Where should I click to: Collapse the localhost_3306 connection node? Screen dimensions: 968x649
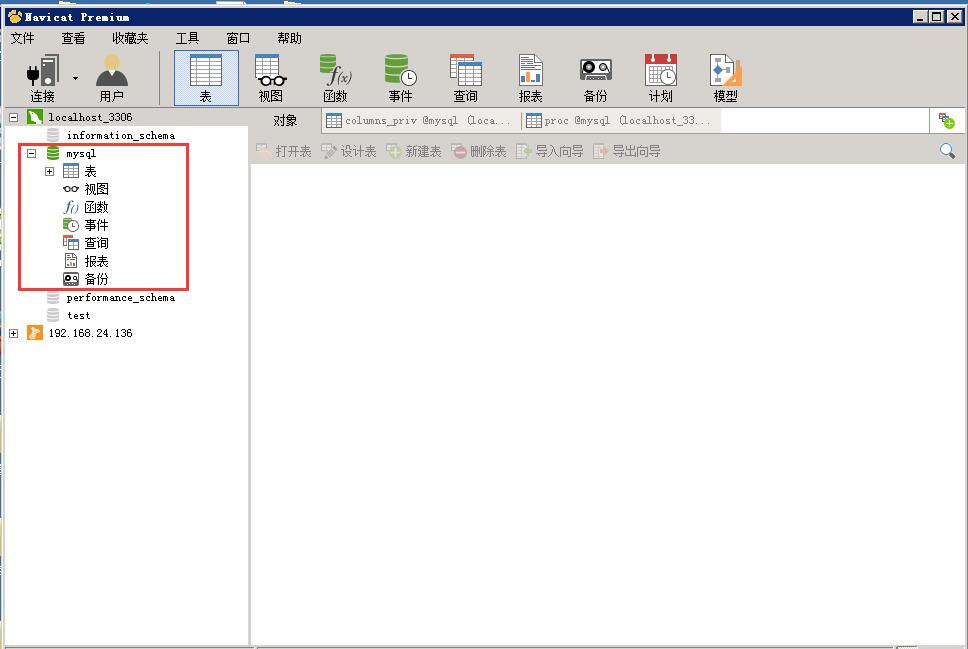14,117
